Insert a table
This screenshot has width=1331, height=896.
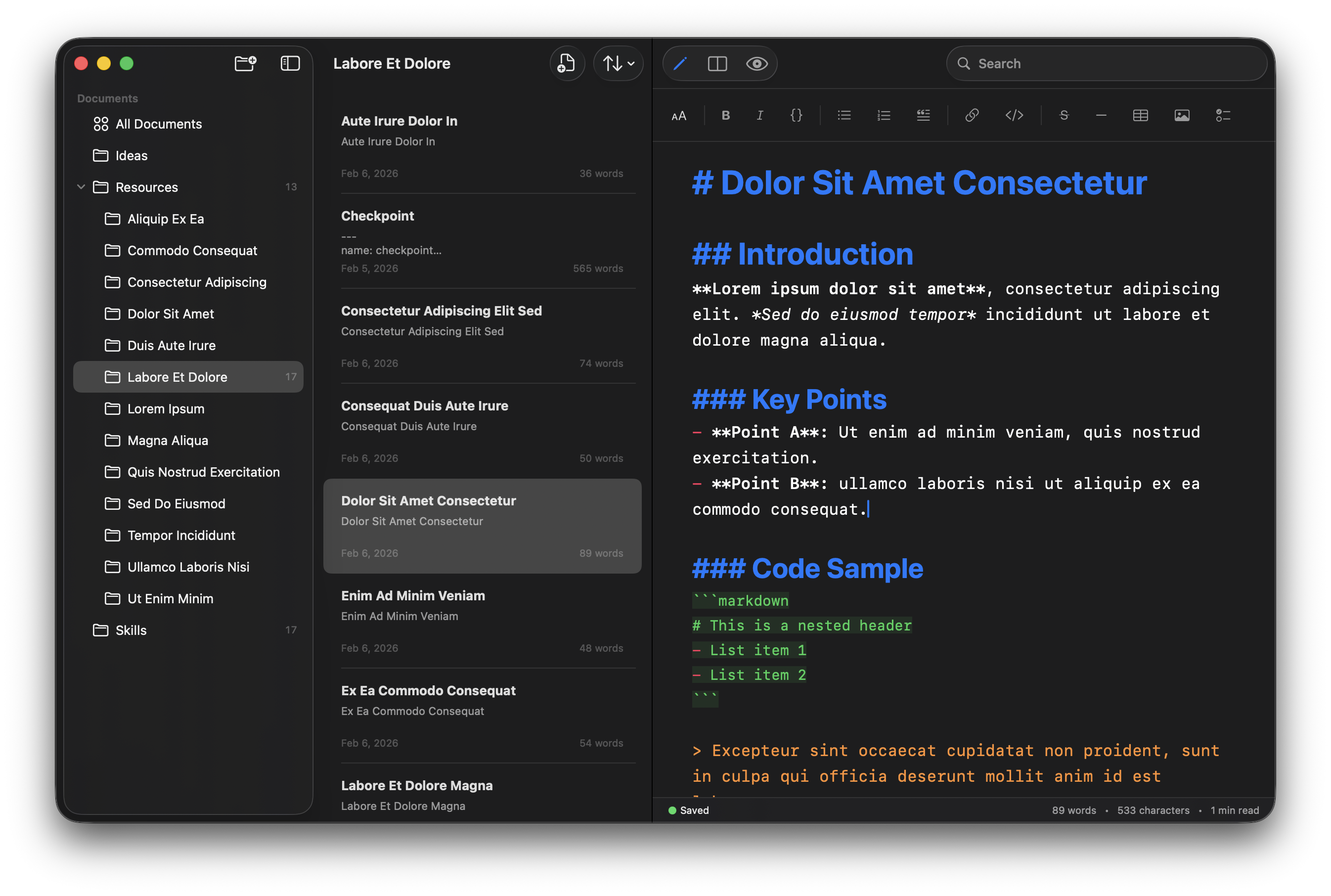pyautogui.click(x=1140, y=115)
